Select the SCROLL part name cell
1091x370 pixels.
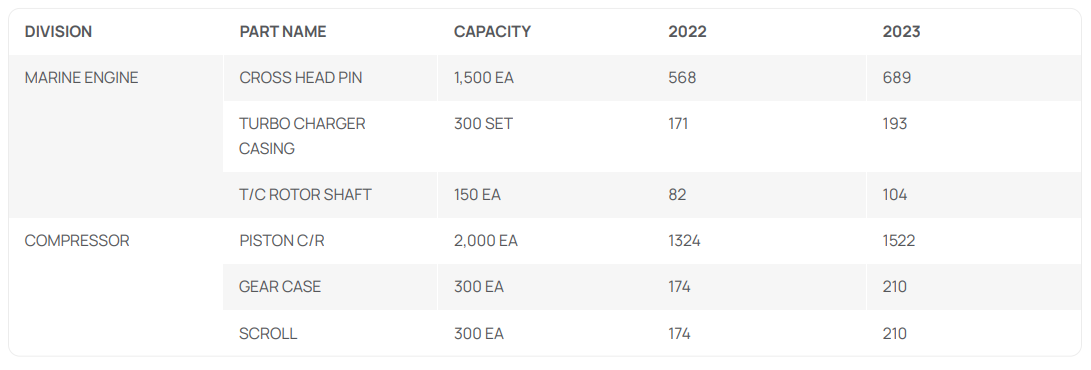point(330,333)
